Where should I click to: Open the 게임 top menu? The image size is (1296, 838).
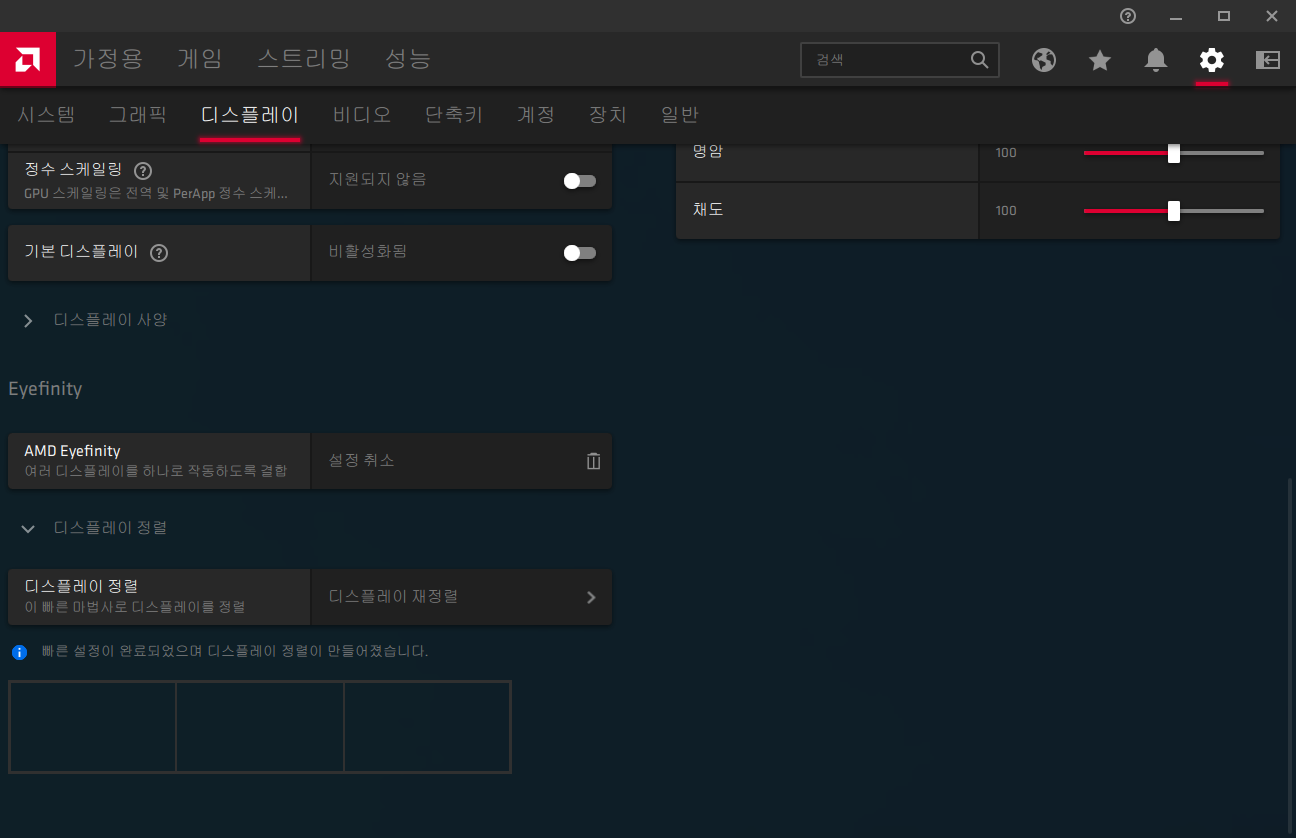[200, 59]
